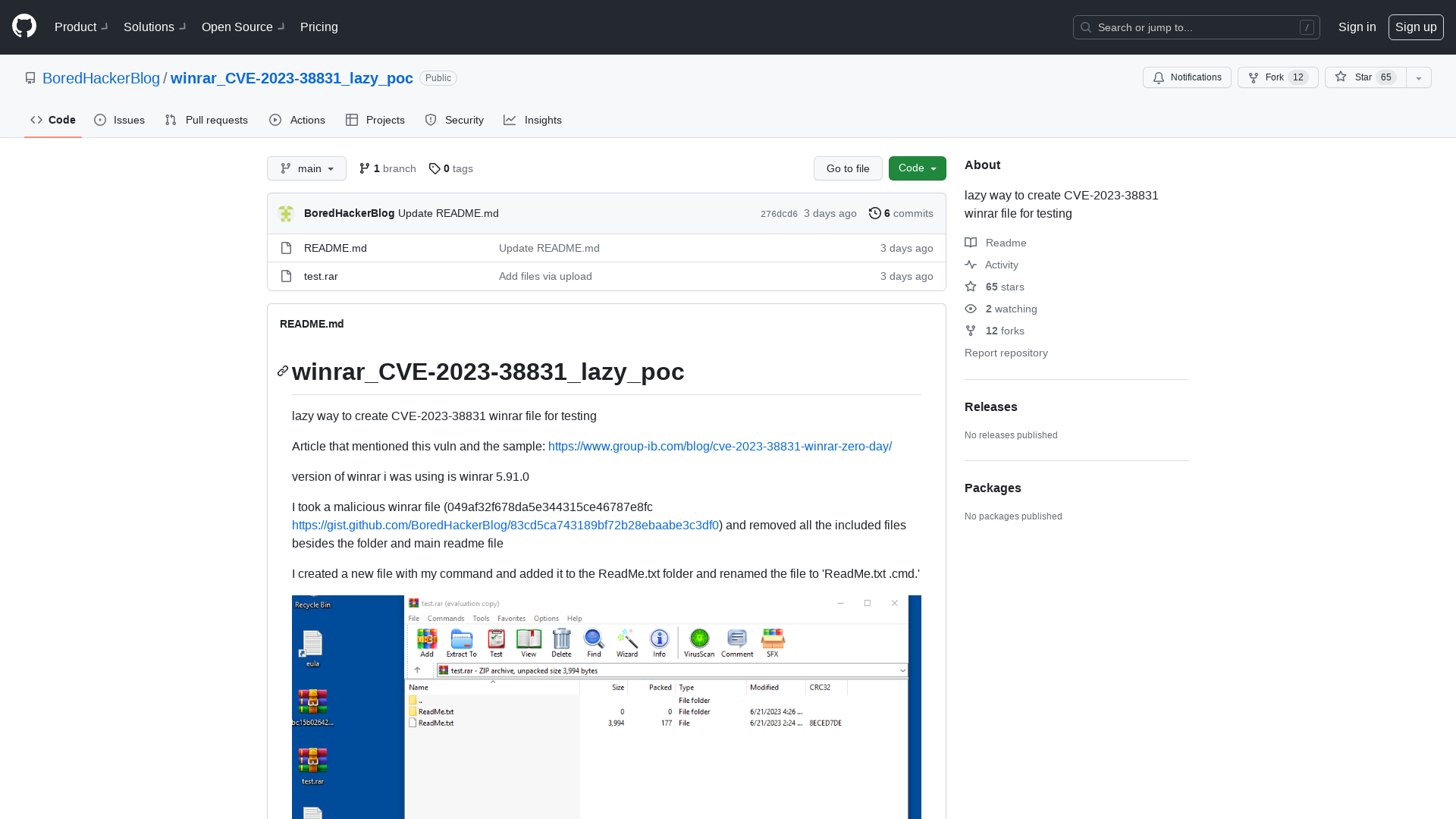The image size is (1456, 819).
Task: Expand the Product menu
Action: 81,27
